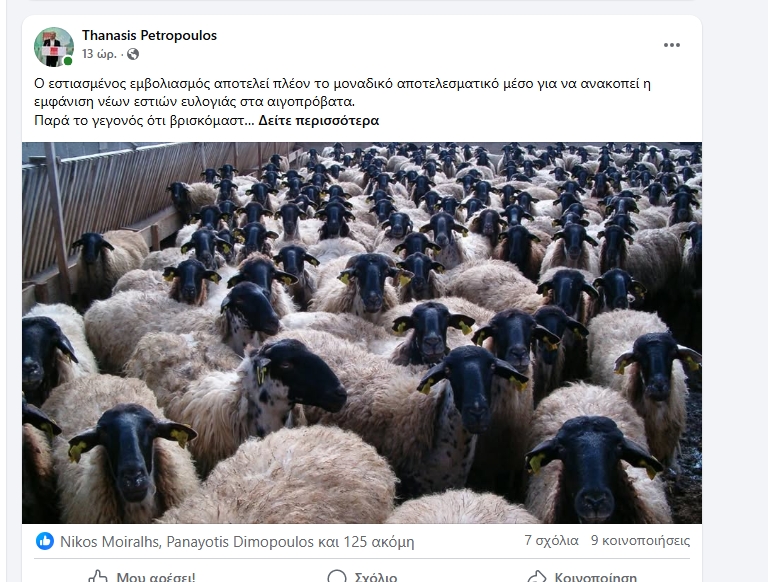768x582 pixels.
Task: Click the Κοινοποίηση share button
Action: point(582,577)
